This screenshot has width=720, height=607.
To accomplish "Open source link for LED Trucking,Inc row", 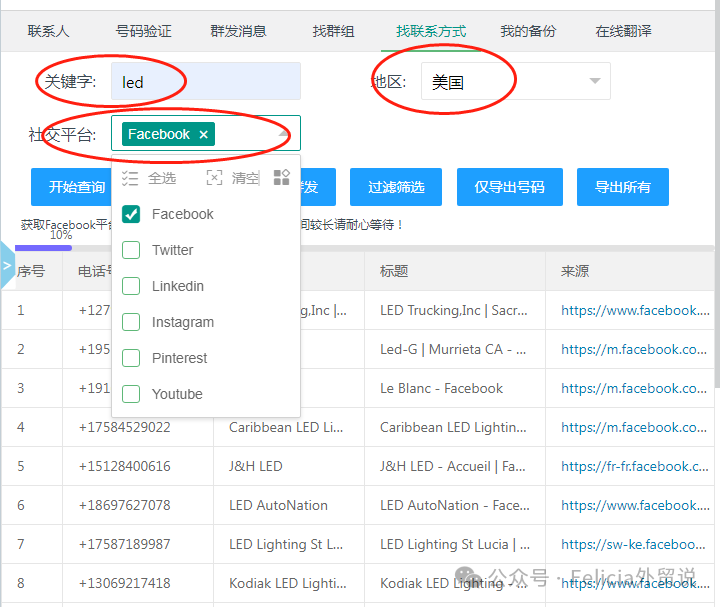I will (x=636, y=310).
